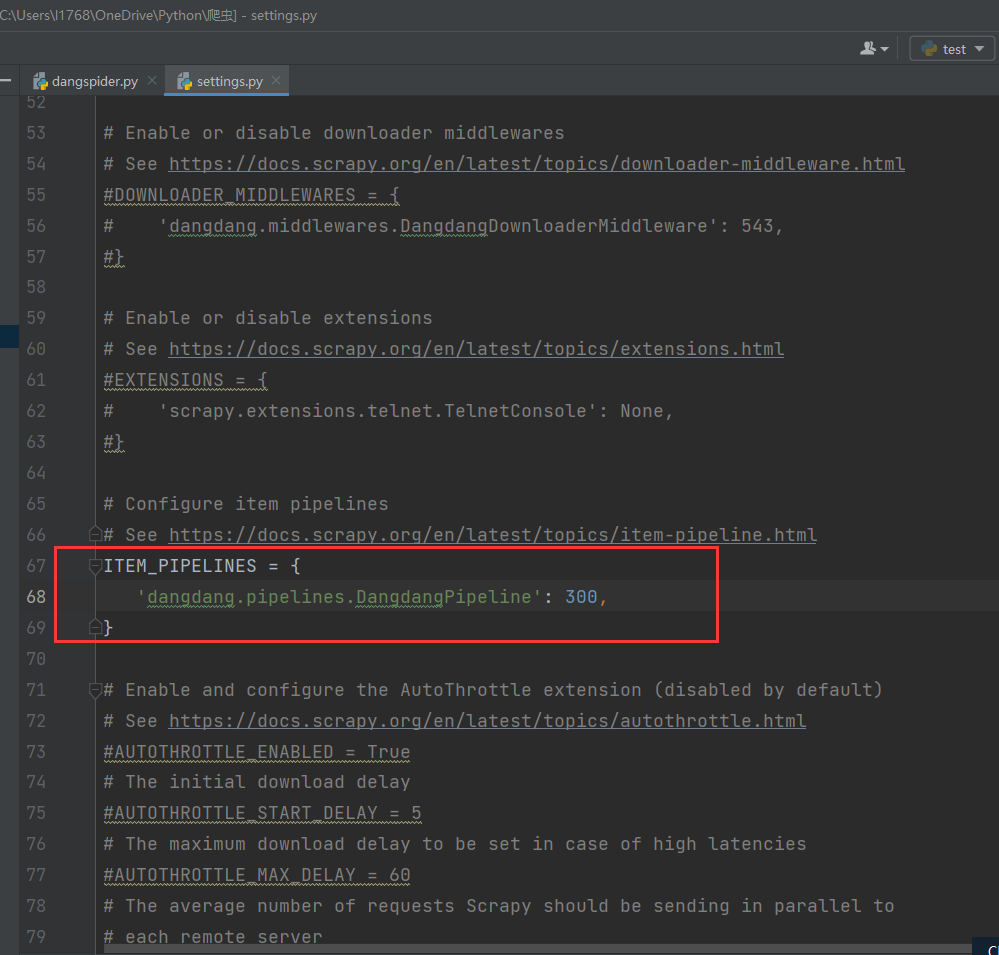The width and height of the screenshot is (999, 955).
Task: Click the #AUTOTHROTTLE_MAX_DELAY = 60 line
Action: (x=256, y=875)
